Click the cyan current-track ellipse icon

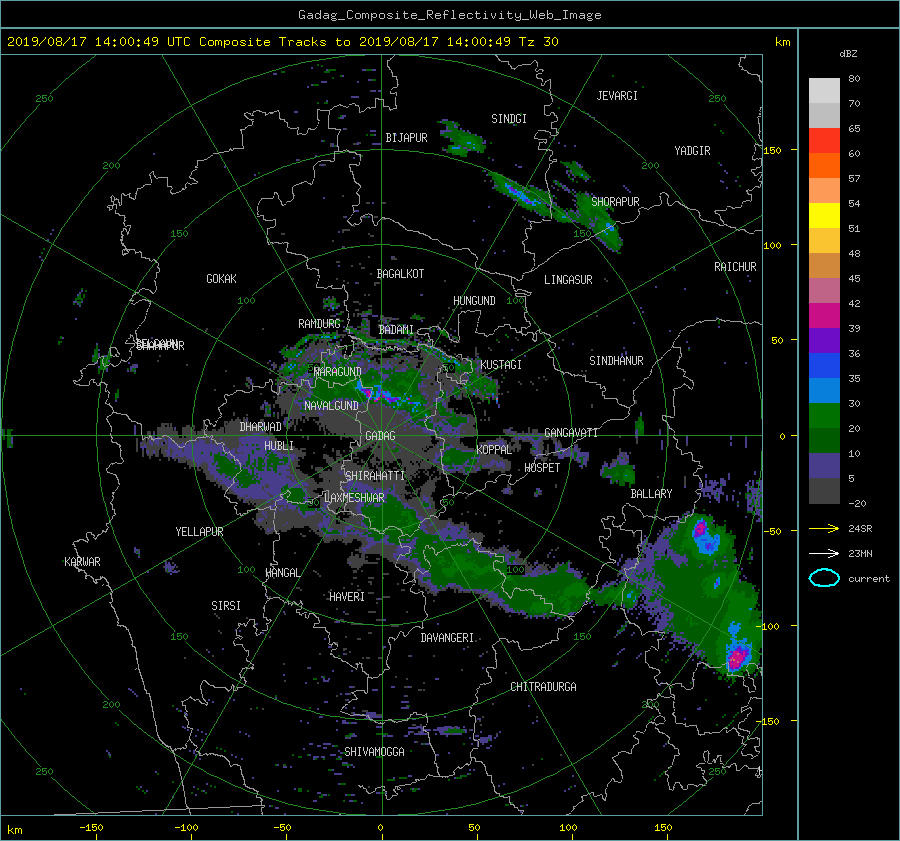pyautogui.click(x=824, y=578)
